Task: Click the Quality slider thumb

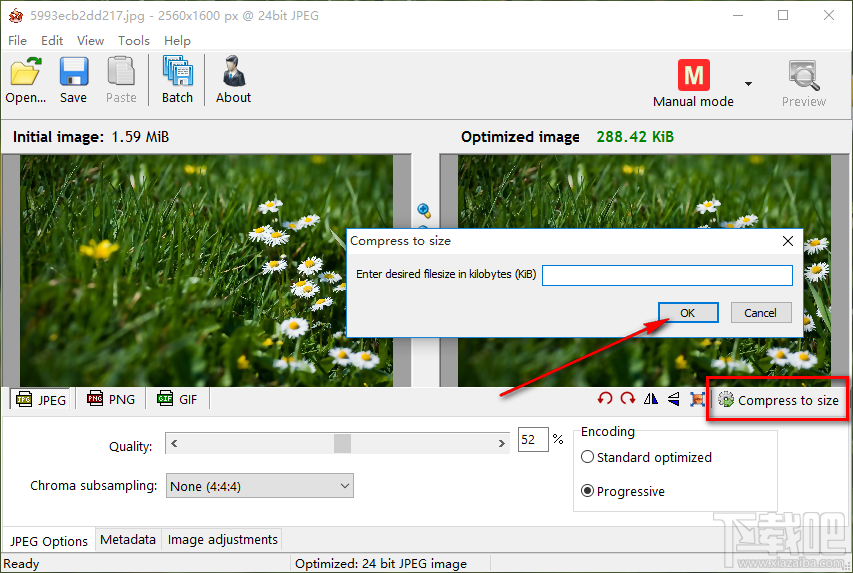Action: pos(342,443)
